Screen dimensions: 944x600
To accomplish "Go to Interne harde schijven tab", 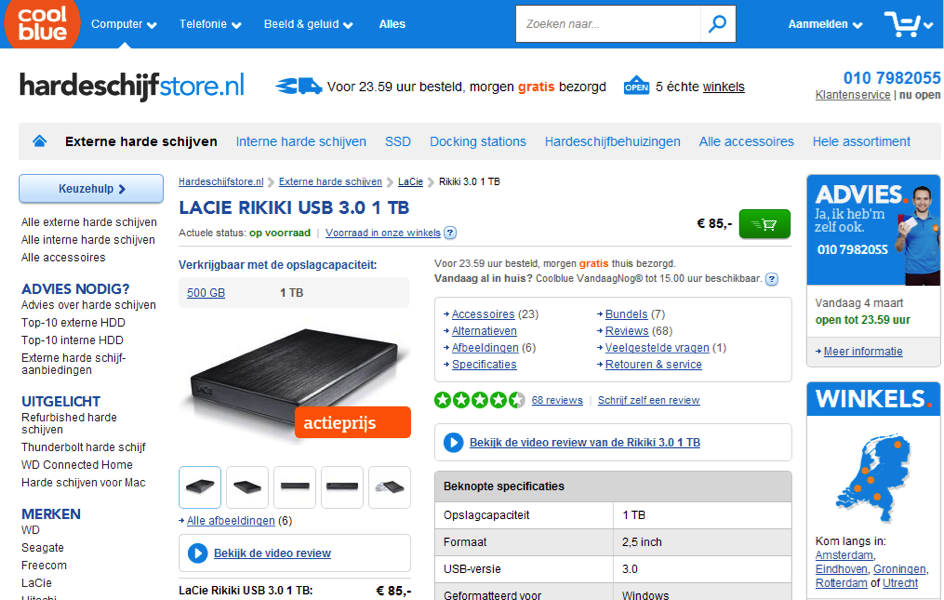I will [x=301, y=141].
